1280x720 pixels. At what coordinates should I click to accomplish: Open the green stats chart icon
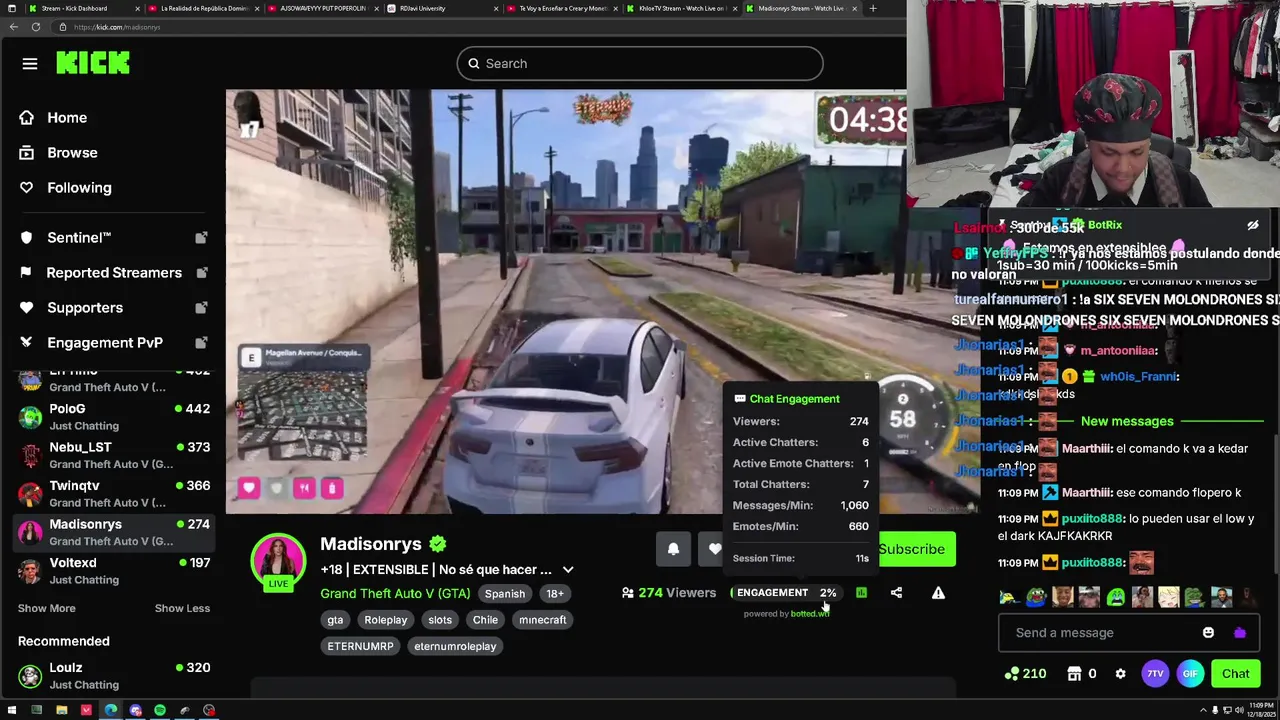(x=861, y=593)
